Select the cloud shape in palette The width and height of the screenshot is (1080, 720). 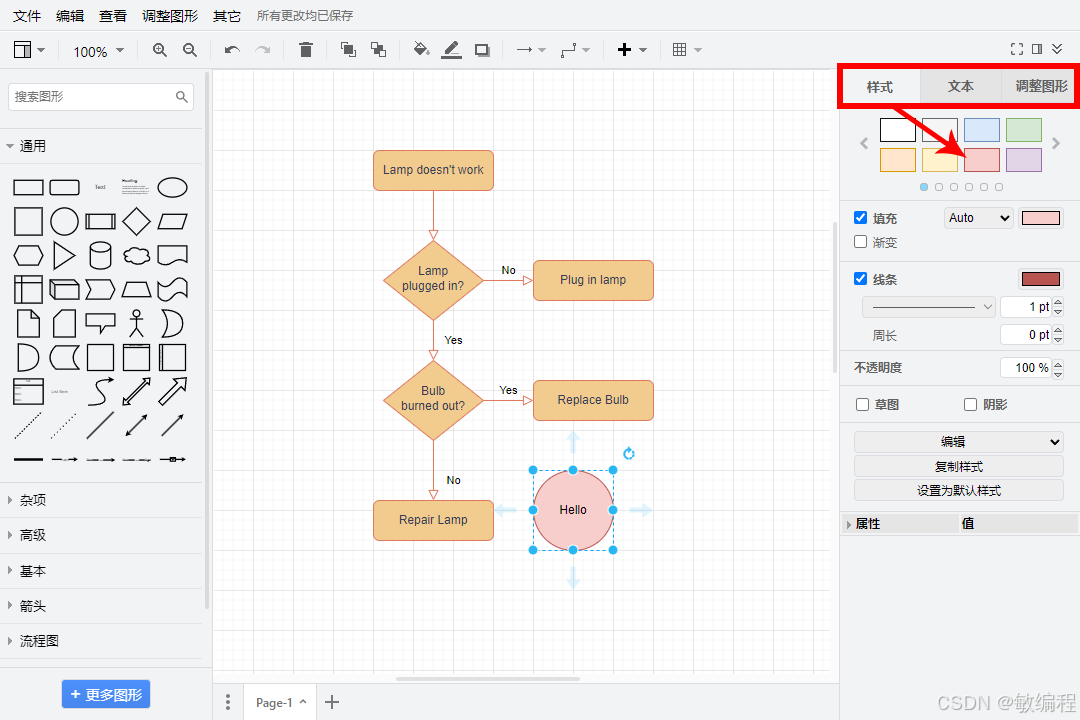pyautogui.click(x=136, y=256)
